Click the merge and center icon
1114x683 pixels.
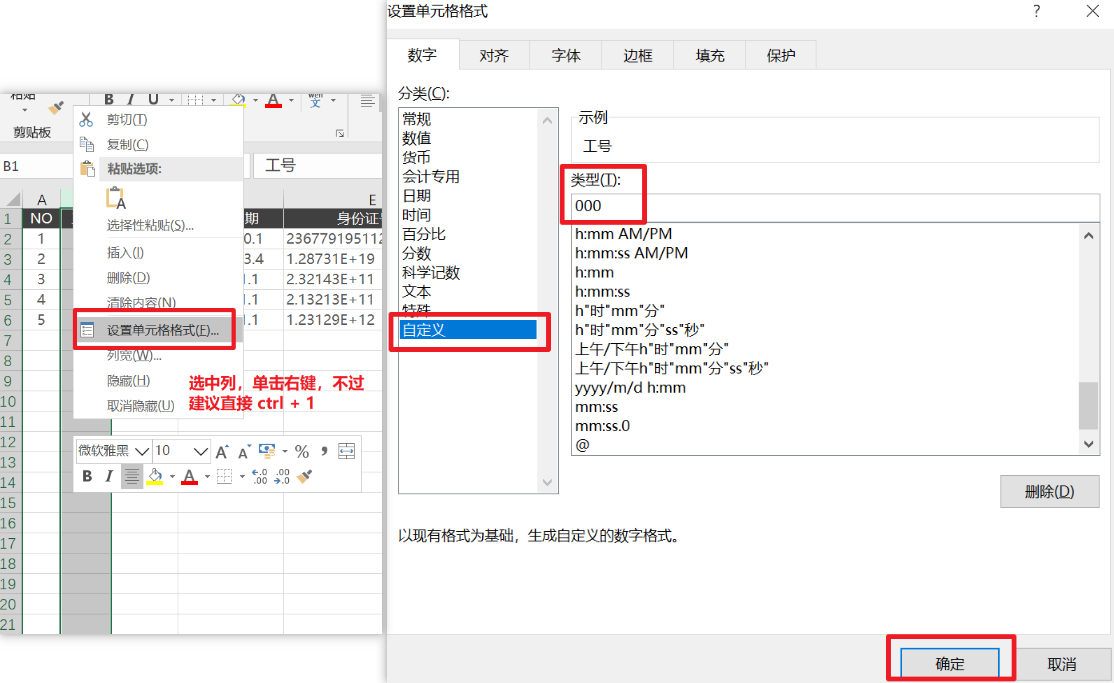pos(346,451)
